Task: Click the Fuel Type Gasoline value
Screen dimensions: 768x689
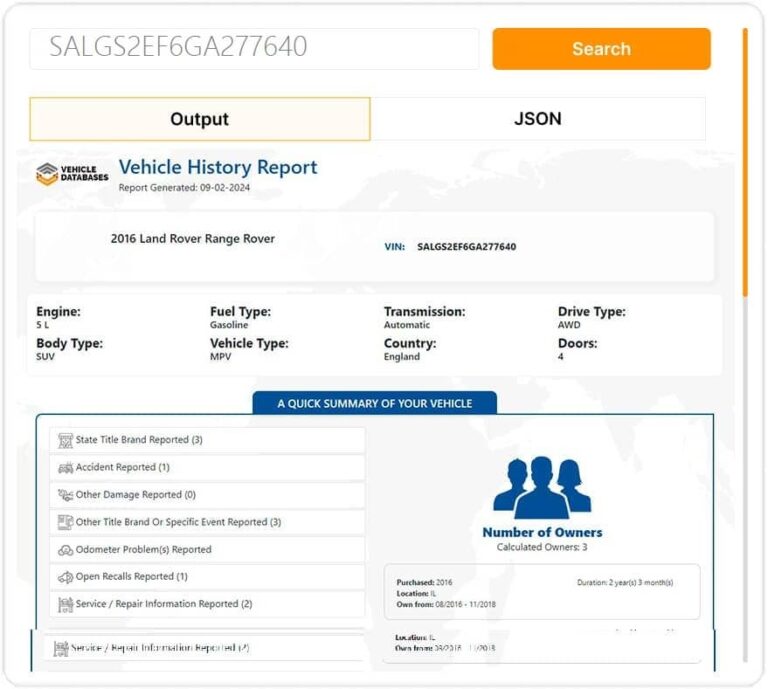Action: [229, 325]
